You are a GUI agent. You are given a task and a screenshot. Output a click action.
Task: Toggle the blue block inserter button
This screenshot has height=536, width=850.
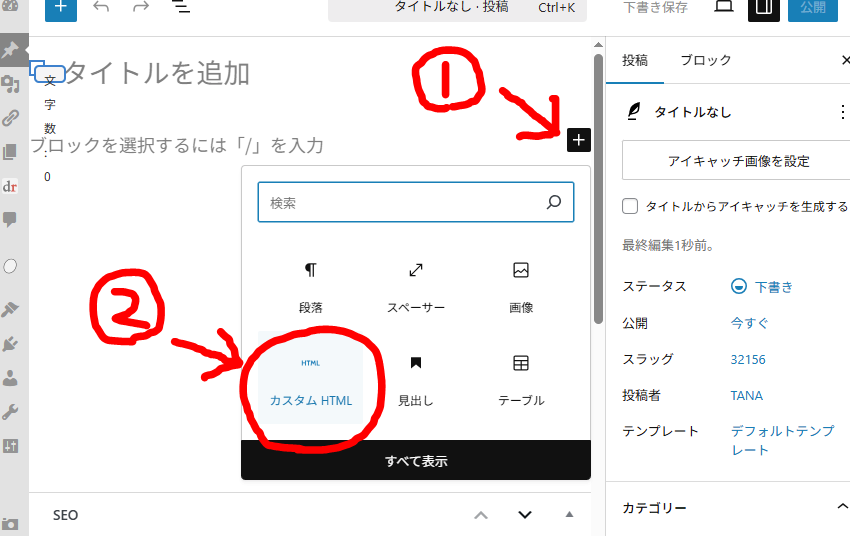click(x=61, y=8)
